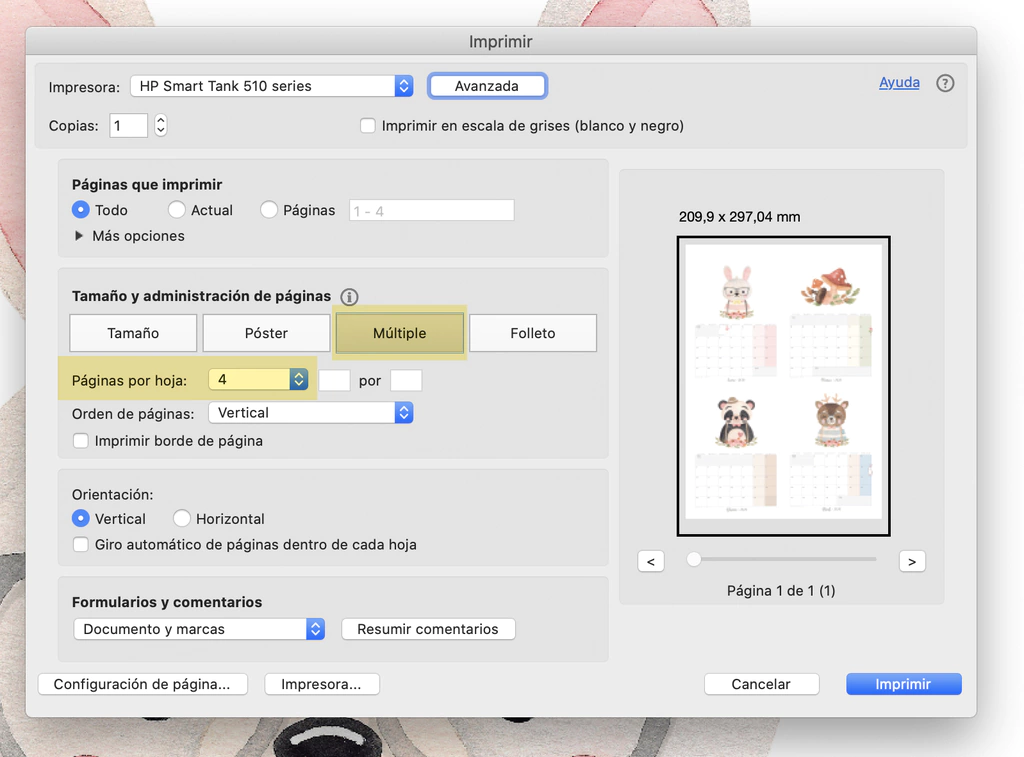Screen dimensions: 1024x757
Task: Switch to the Tamaño tab
Action: click(133, 333)
